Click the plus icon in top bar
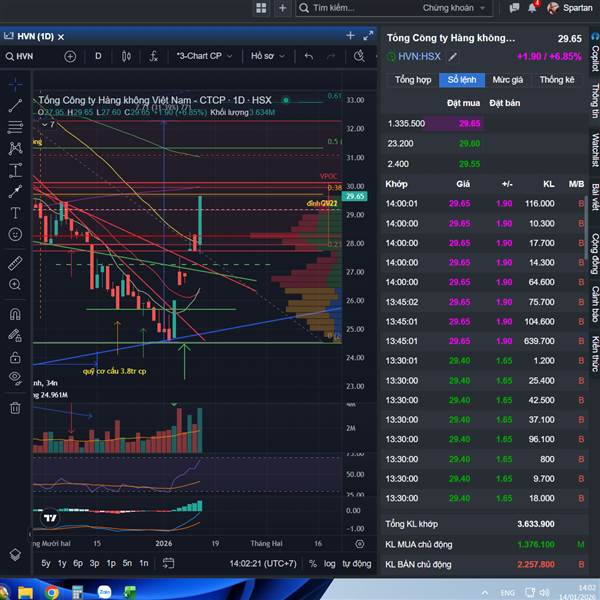This screenshot has height=600, width=600. click(282, 8)
